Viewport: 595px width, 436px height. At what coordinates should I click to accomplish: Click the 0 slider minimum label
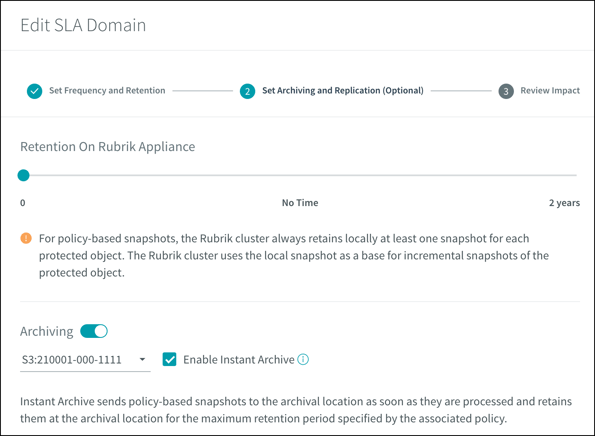(23, 203)
